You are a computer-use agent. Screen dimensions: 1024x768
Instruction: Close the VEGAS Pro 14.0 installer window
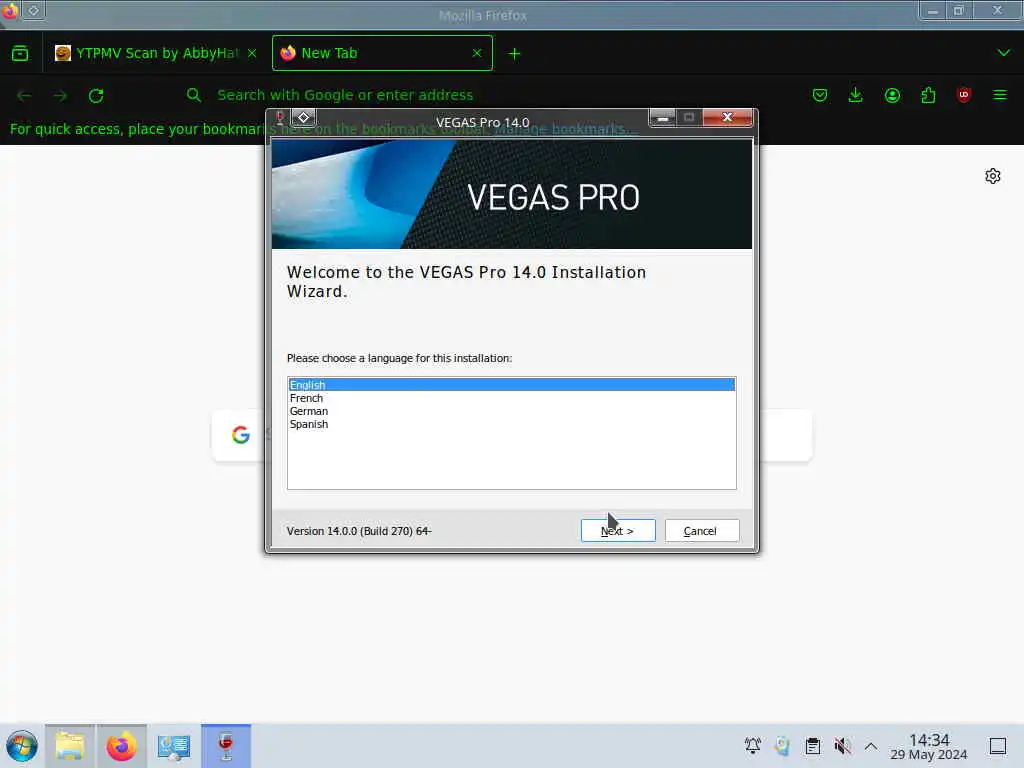(728, 118)
